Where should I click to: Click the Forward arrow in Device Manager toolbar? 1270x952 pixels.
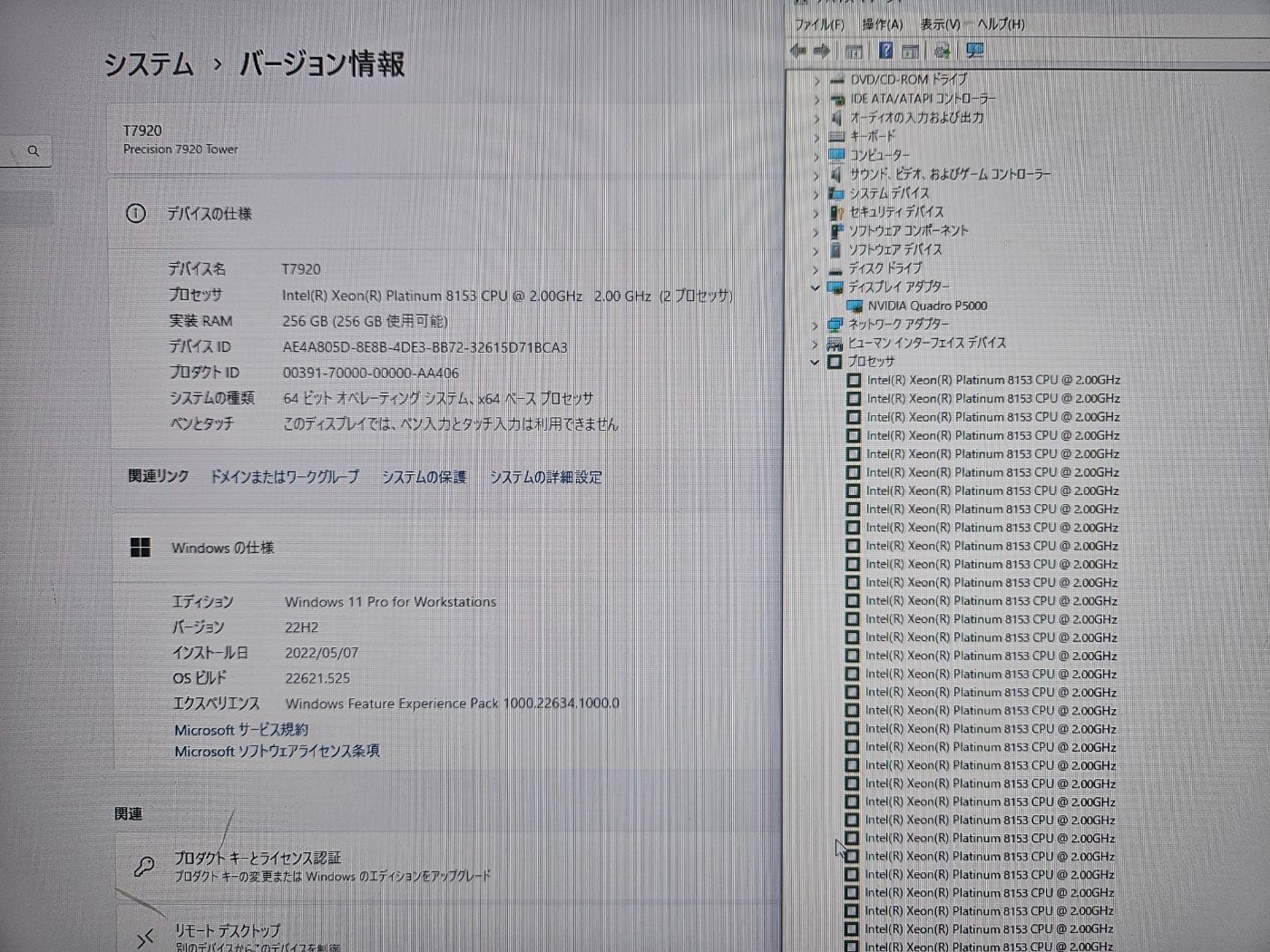(x=822, y=51)
